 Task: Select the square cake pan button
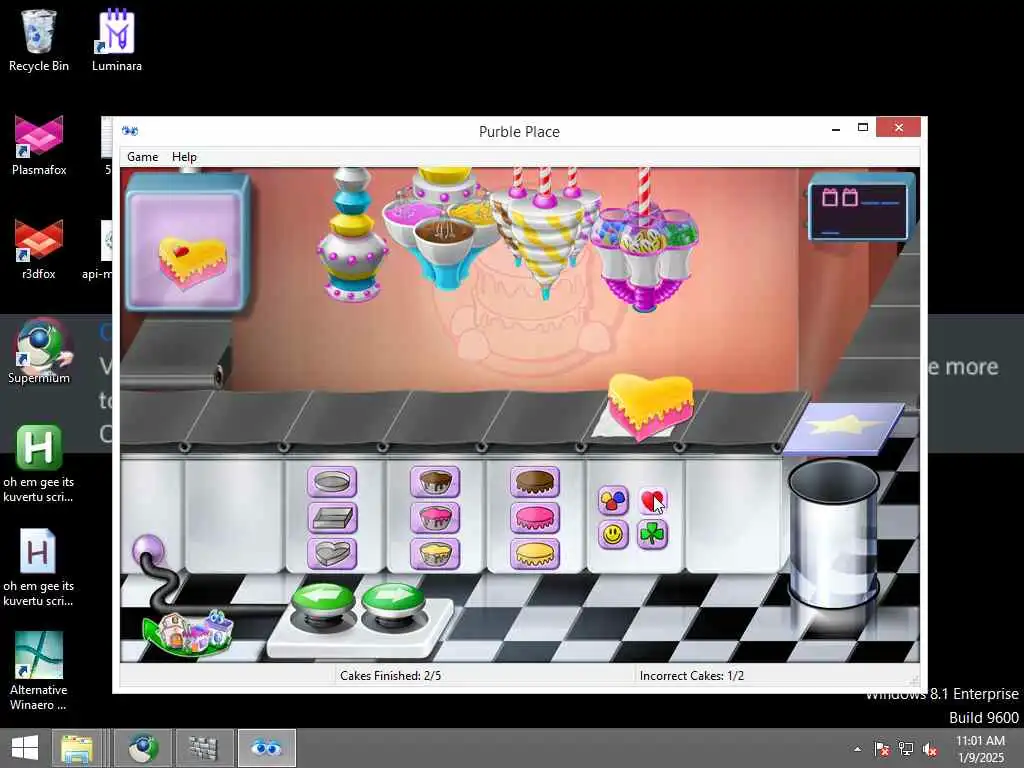[332, 518]
